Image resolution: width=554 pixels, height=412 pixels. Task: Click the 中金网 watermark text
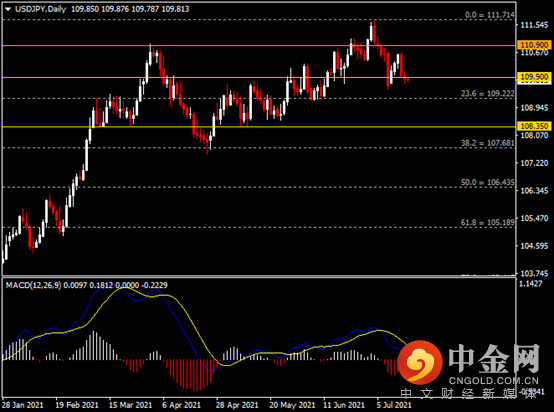(x=494, y=359)
